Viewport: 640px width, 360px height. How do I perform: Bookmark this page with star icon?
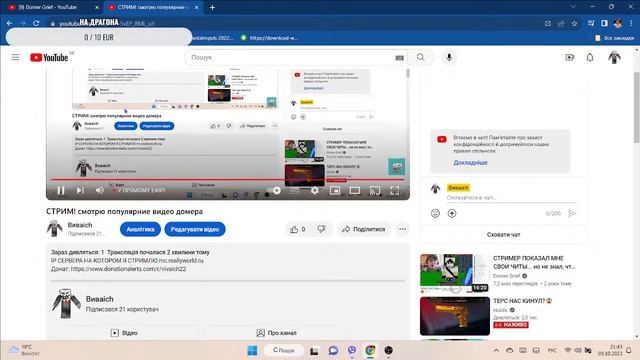[x=574, y=24]
